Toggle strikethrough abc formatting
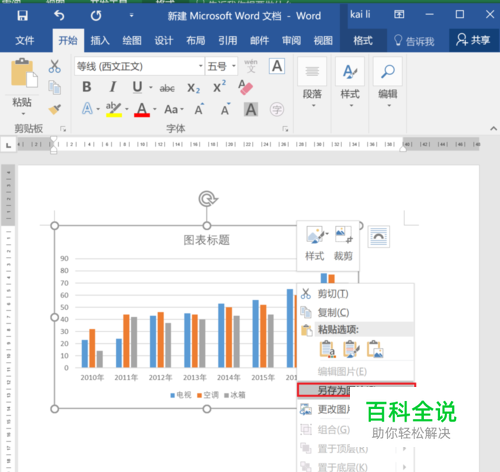The height and width of the screenshot is (472, 500). point(167,88)
